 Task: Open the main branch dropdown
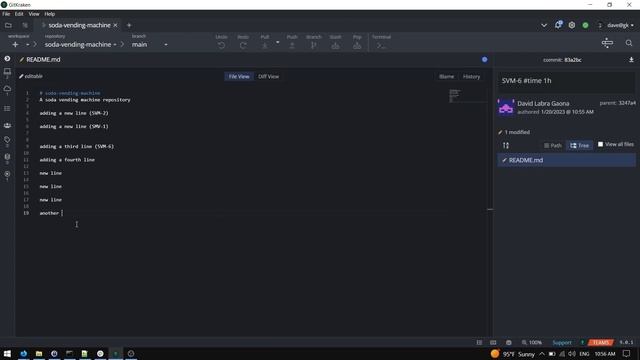coord(149,44)
